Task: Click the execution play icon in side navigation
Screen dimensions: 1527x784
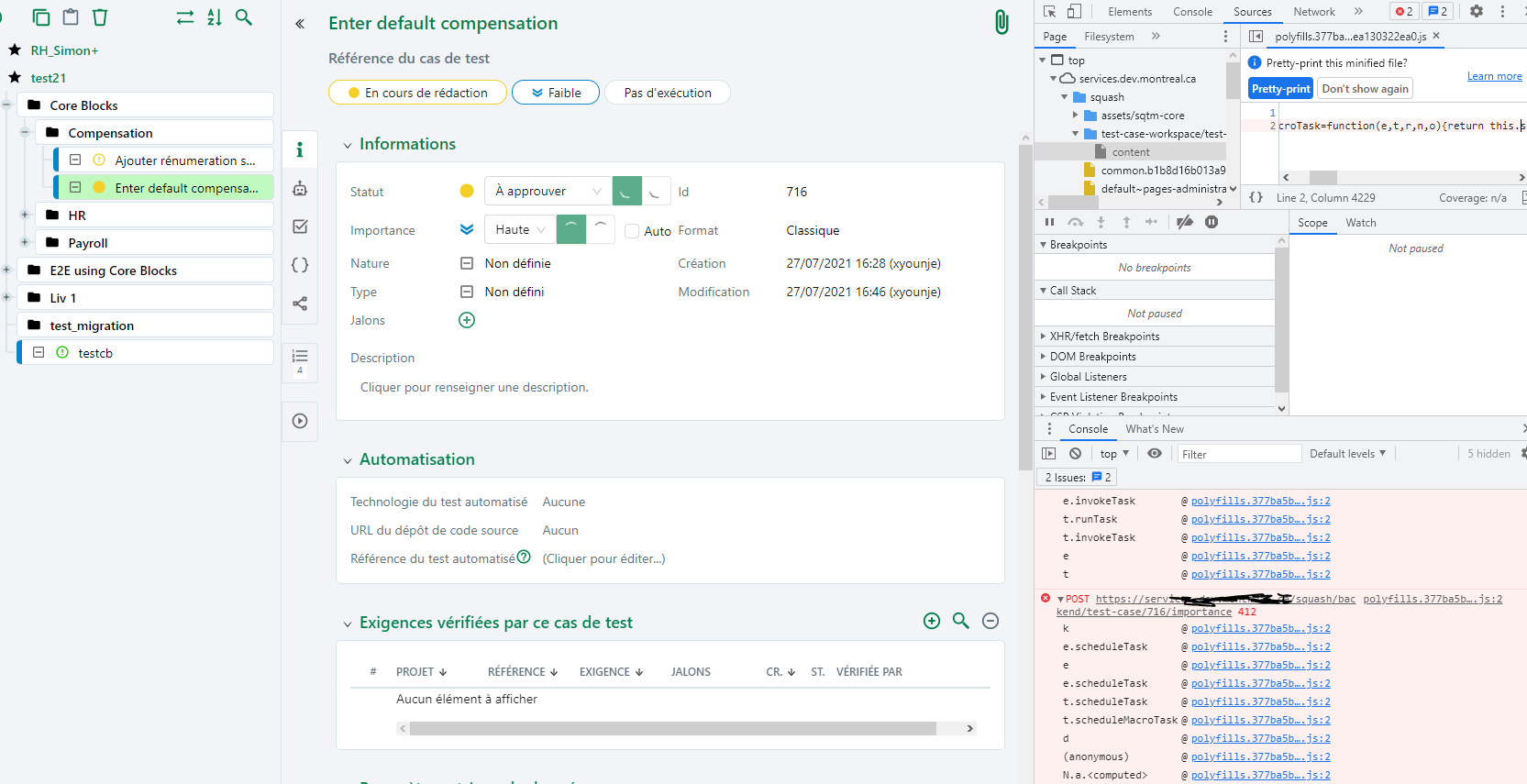Action: click(300, 421)
